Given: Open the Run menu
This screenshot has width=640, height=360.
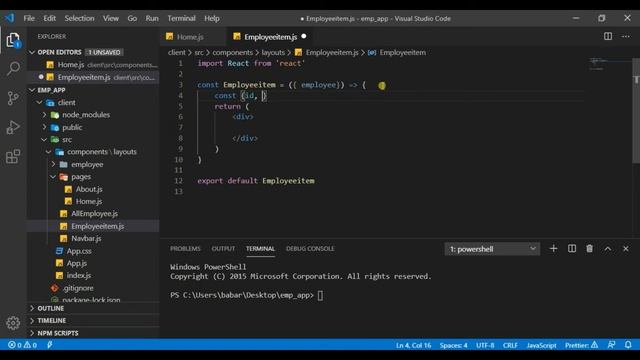Looking at the screenshot, I should 152,18.
